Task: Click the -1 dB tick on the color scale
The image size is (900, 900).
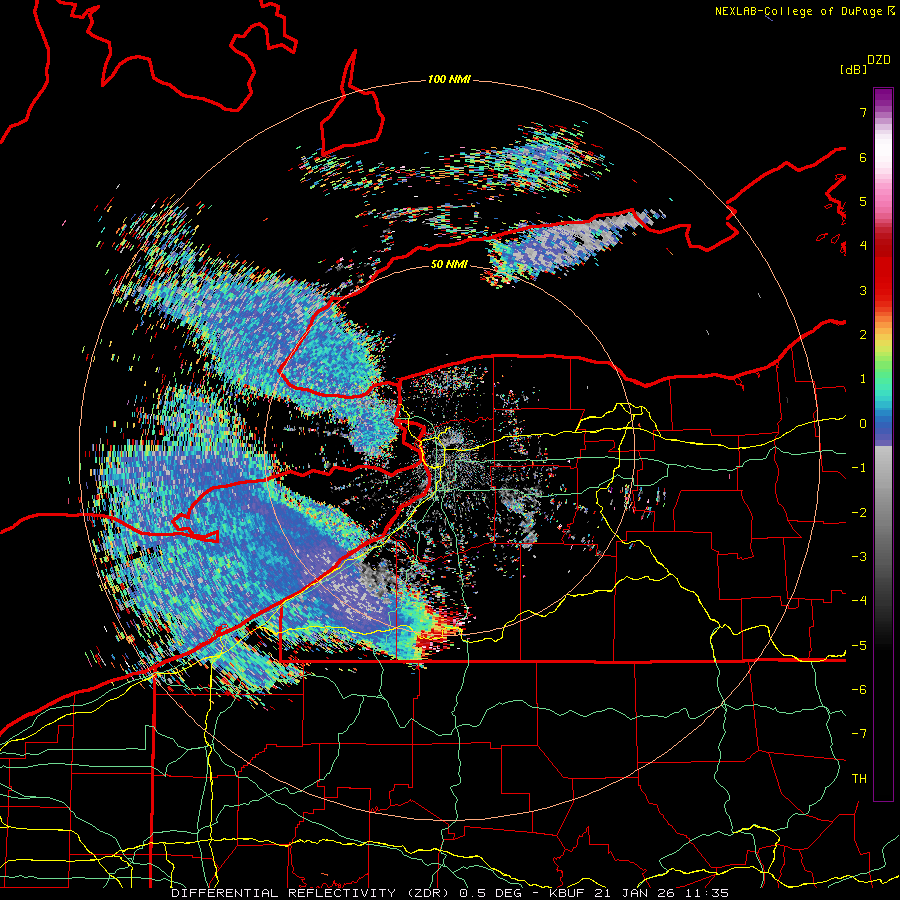Action: tap(859, 468)
